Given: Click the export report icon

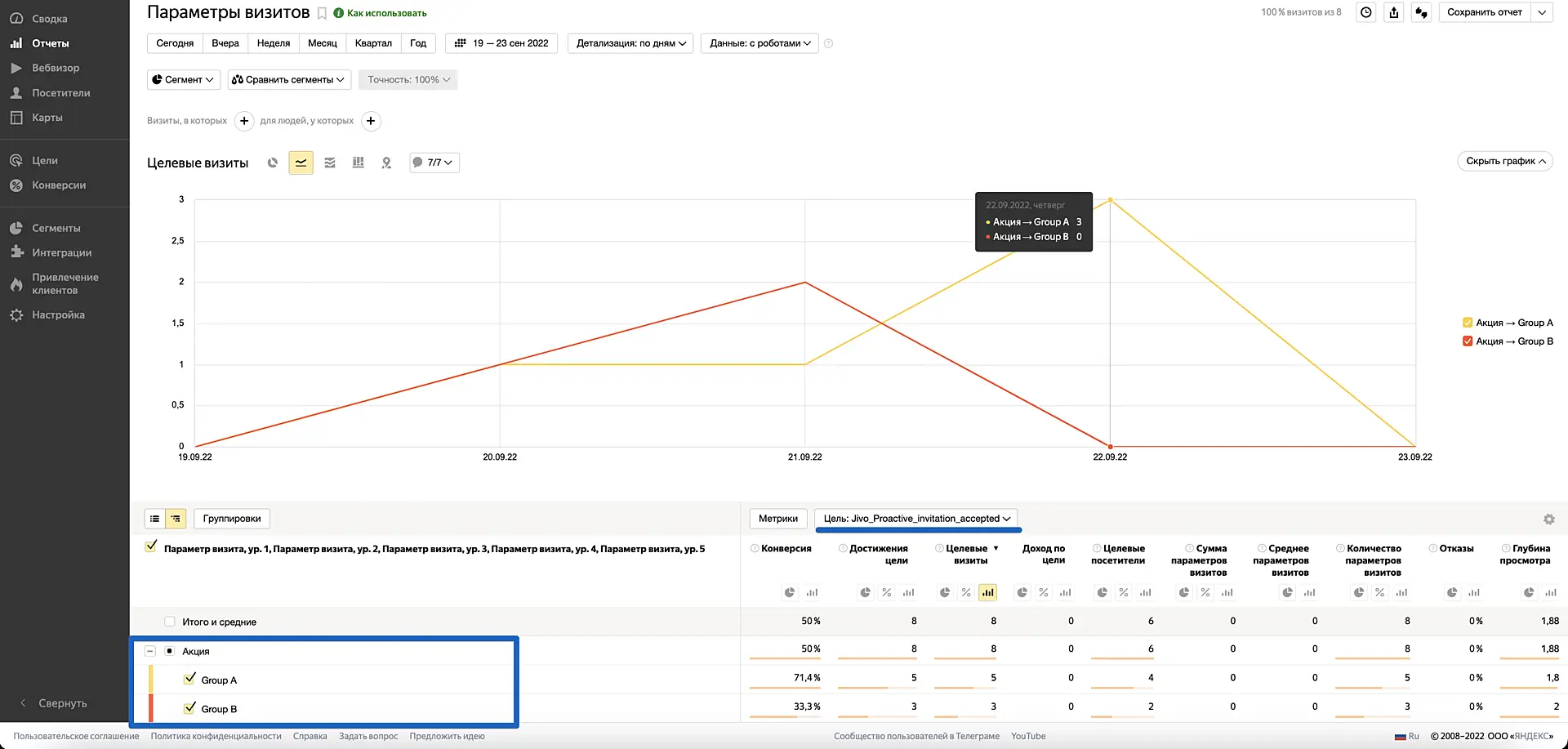Looking at the screenshot, I should pos(1394,12).
